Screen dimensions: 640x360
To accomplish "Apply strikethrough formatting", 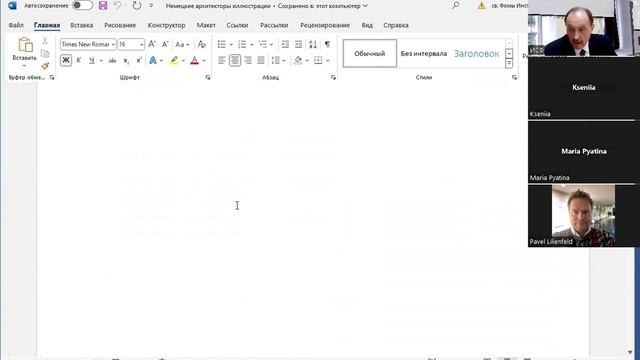I will tap(112, 60).
